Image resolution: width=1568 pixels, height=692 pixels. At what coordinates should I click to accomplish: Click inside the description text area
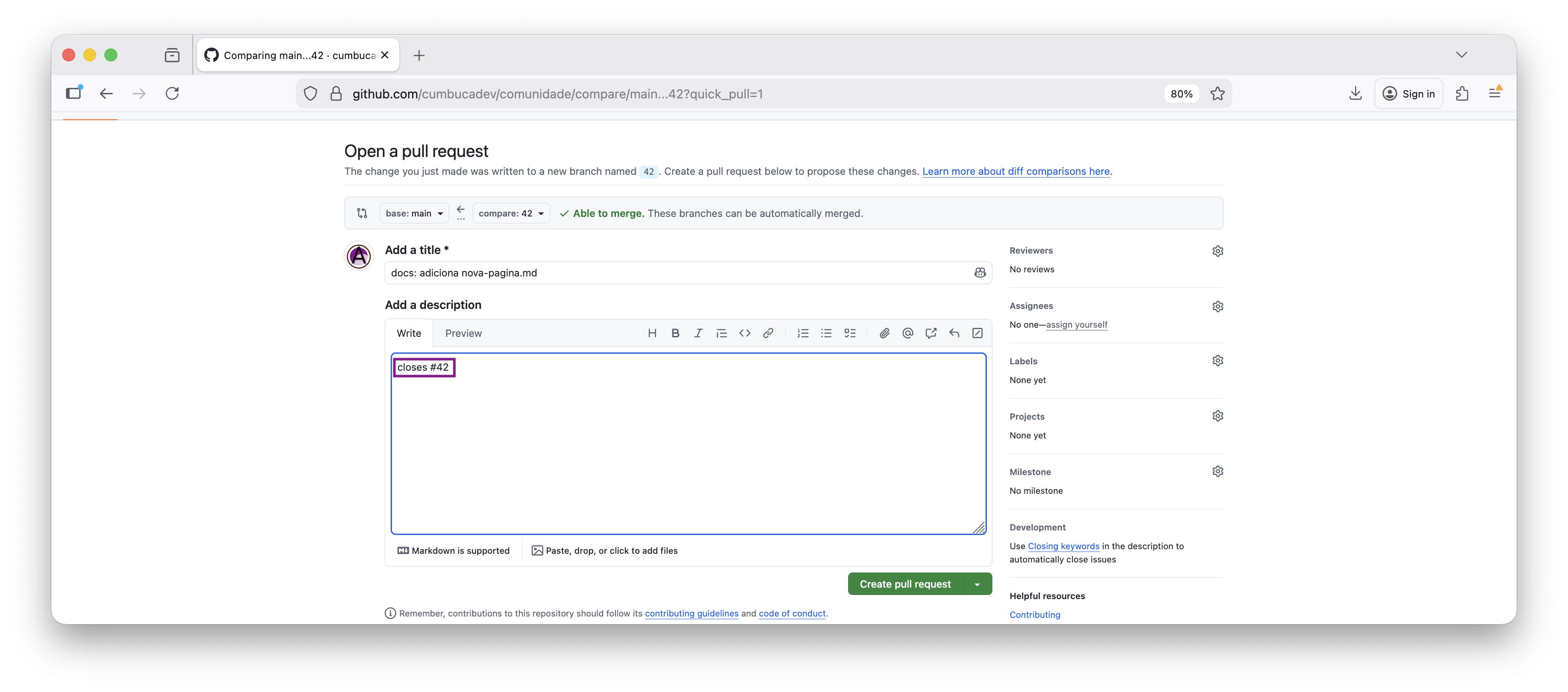[x=688, y=444]
